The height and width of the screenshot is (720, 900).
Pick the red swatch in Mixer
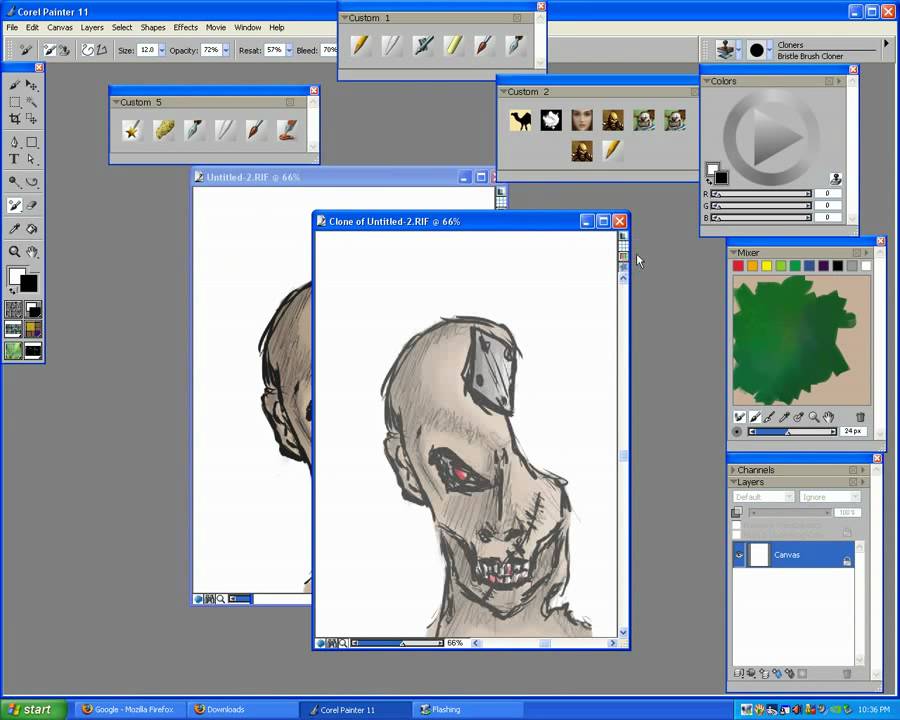[x=738, y=266]
